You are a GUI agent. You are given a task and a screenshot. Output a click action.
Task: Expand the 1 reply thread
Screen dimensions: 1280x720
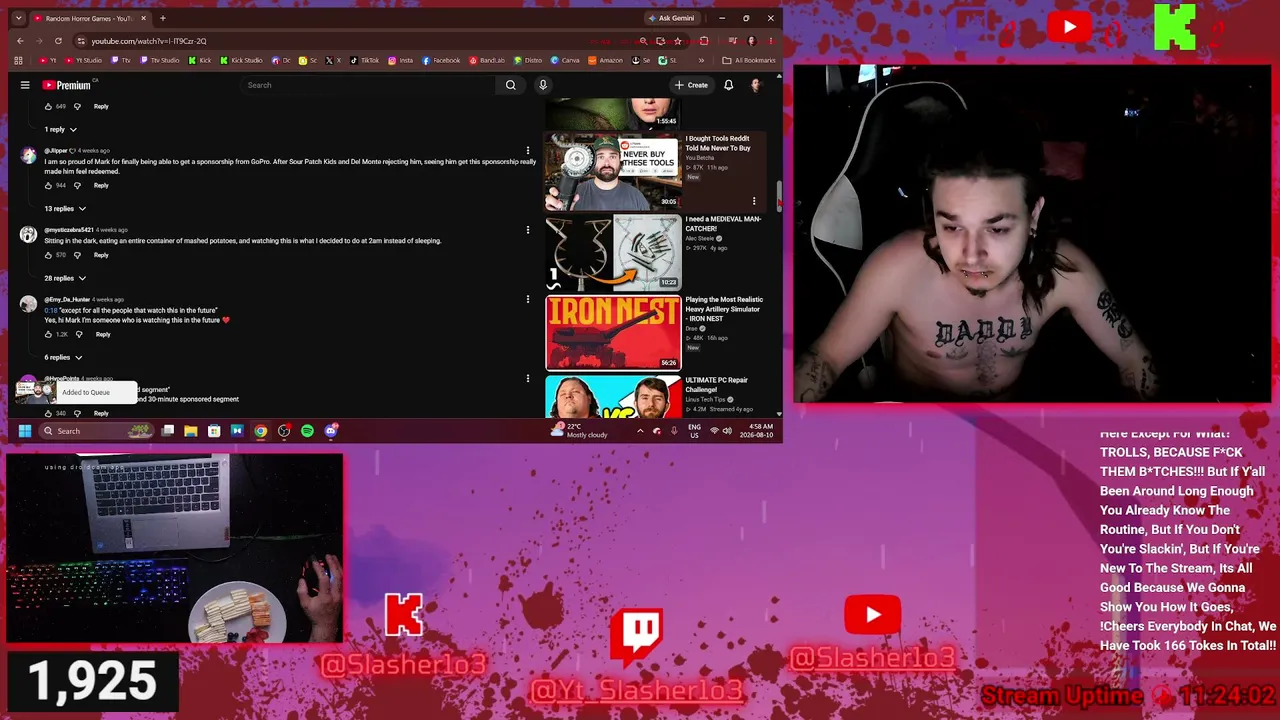pos(60,129)
